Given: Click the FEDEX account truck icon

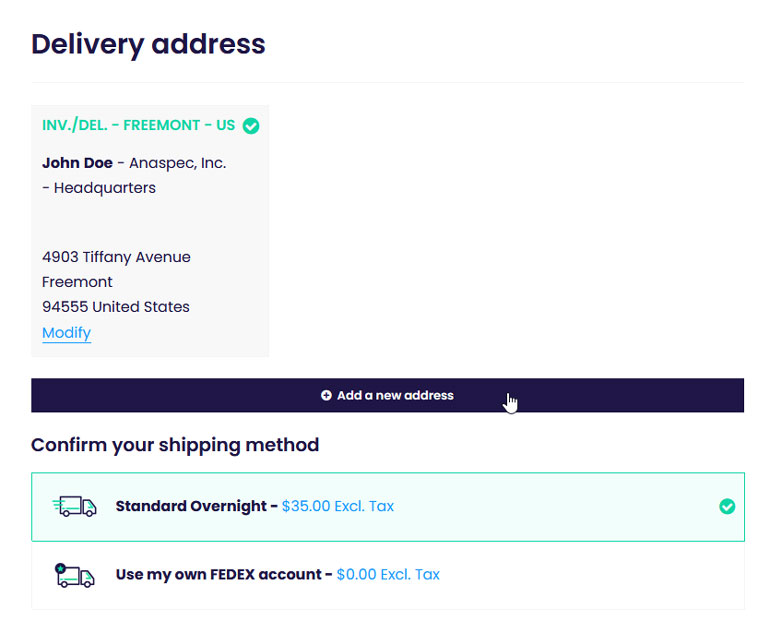Looking at the screenshot, I should point(75,575).
